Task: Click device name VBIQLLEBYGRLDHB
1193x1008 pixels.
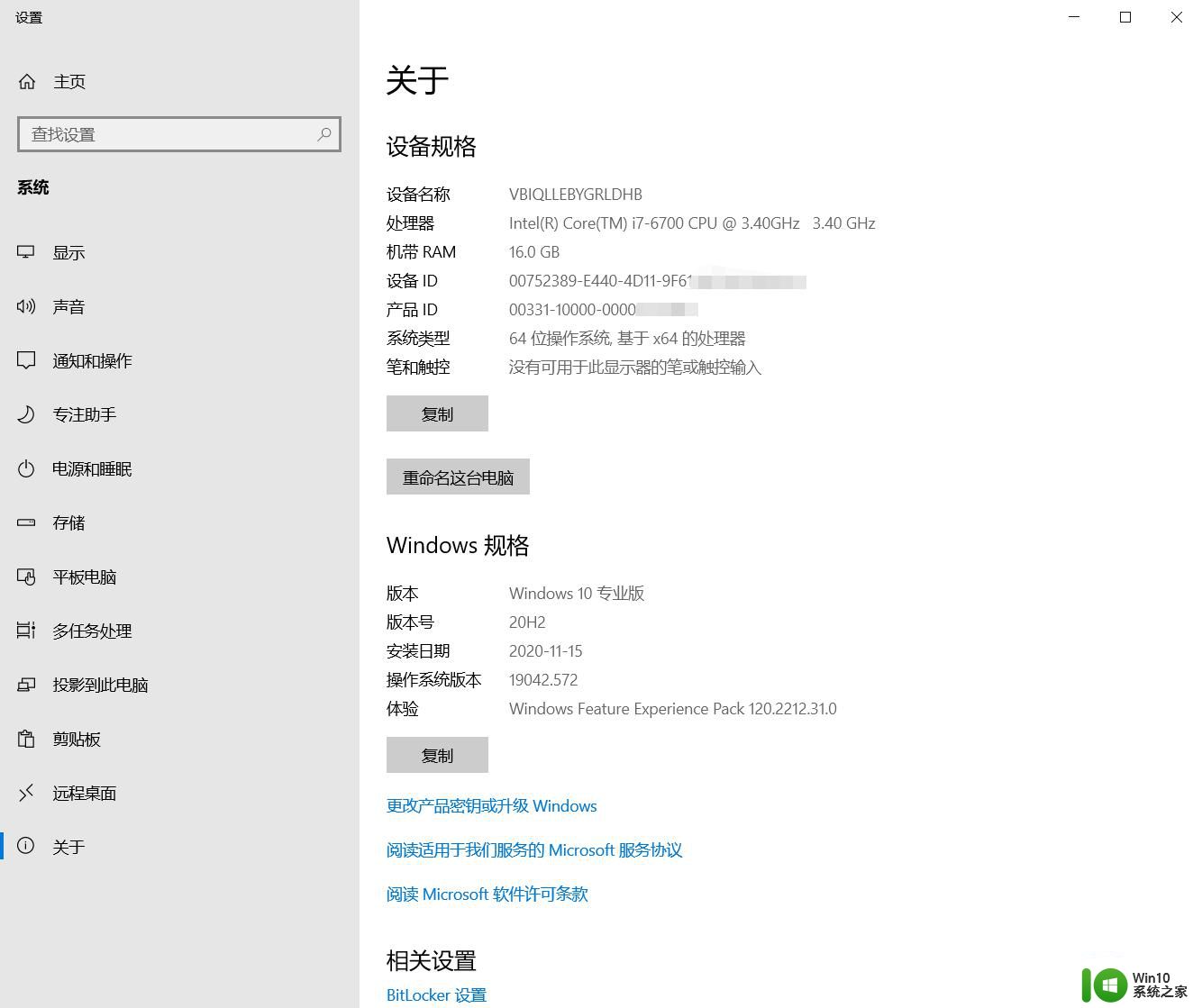Action: 576,195
